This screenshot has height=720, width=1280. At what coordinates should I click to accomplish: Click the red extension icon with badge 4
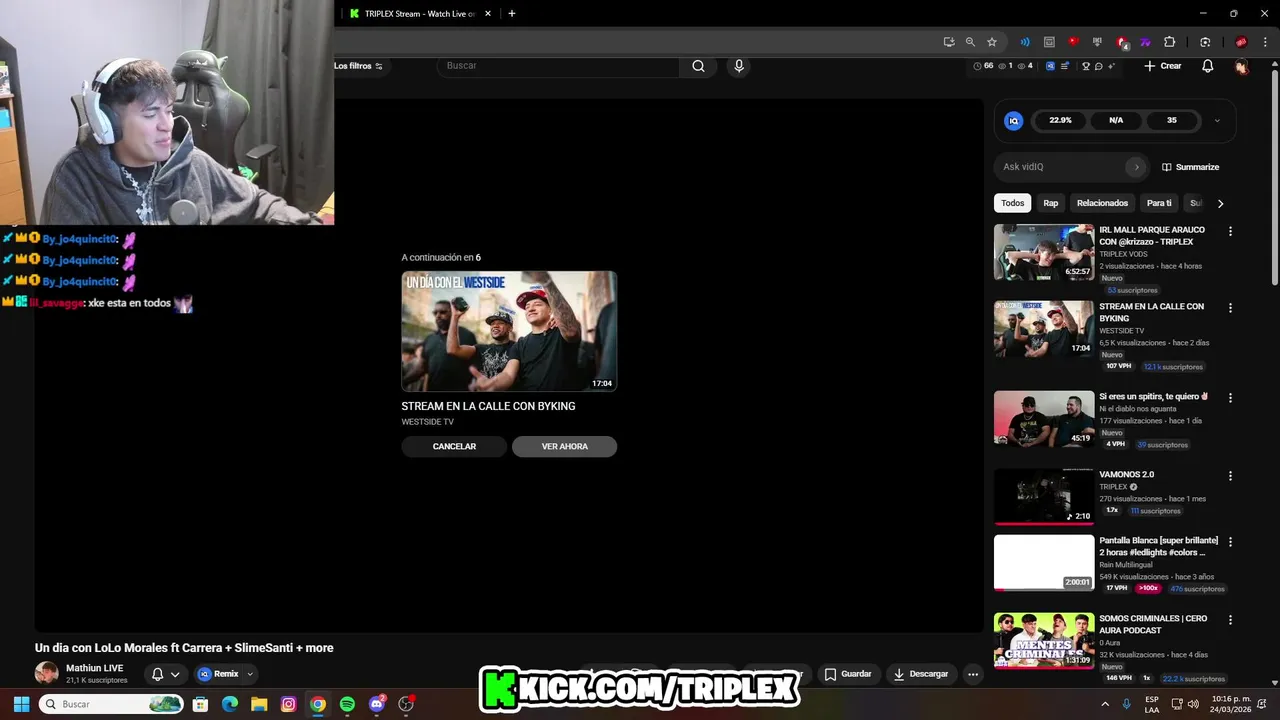pyautogui.click(x=1122, y=42)
